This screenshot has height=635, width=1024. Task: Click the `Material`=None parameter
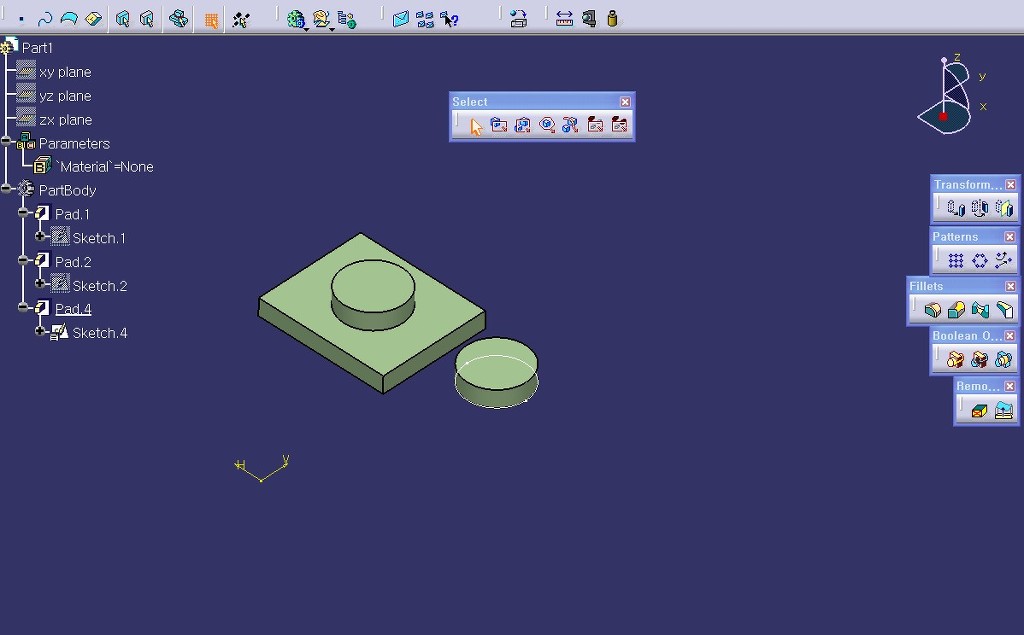(x=104, y=167)
